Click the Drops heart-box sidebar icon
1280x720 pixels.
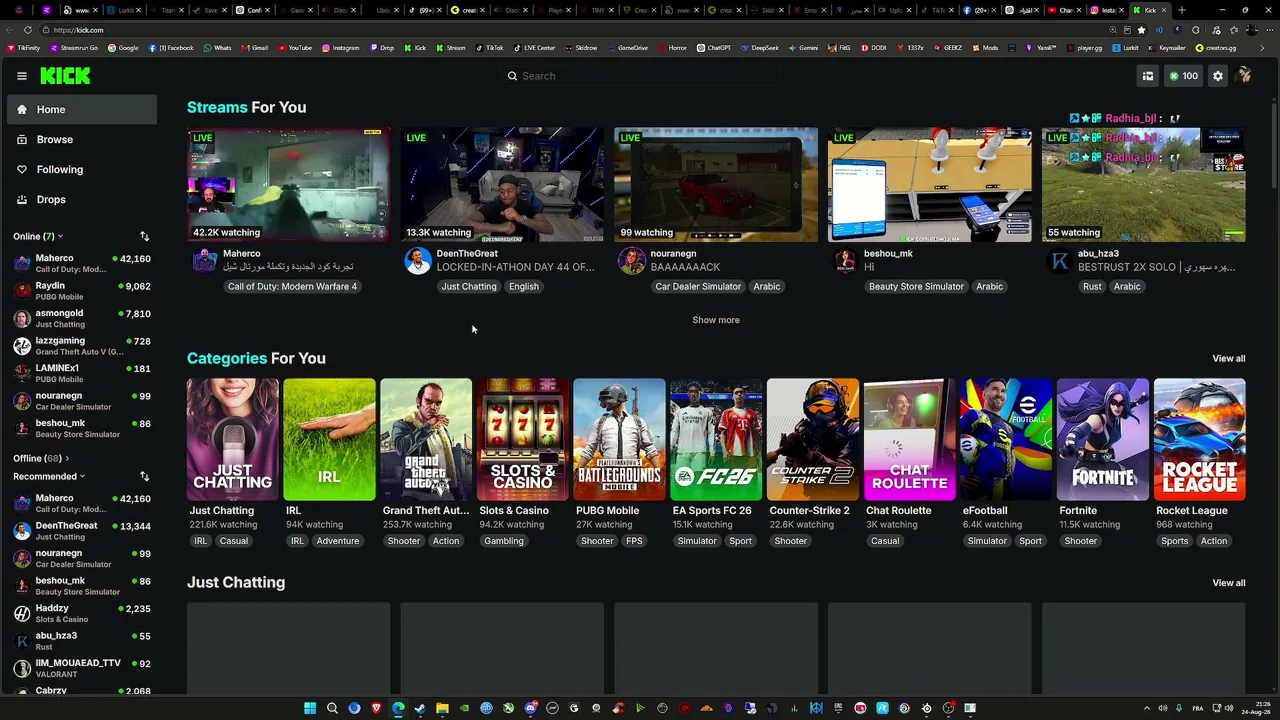coord(22,199)
